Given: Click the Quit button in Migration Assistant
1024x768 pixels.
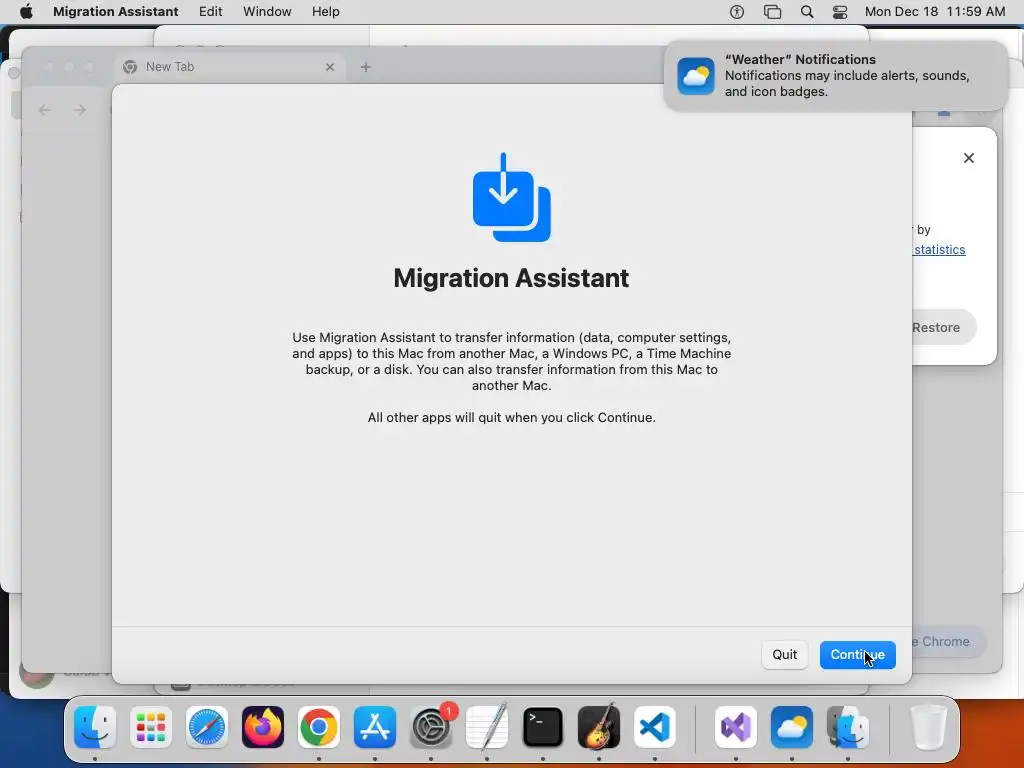Looking at the screenshot, I should (784, 654).
